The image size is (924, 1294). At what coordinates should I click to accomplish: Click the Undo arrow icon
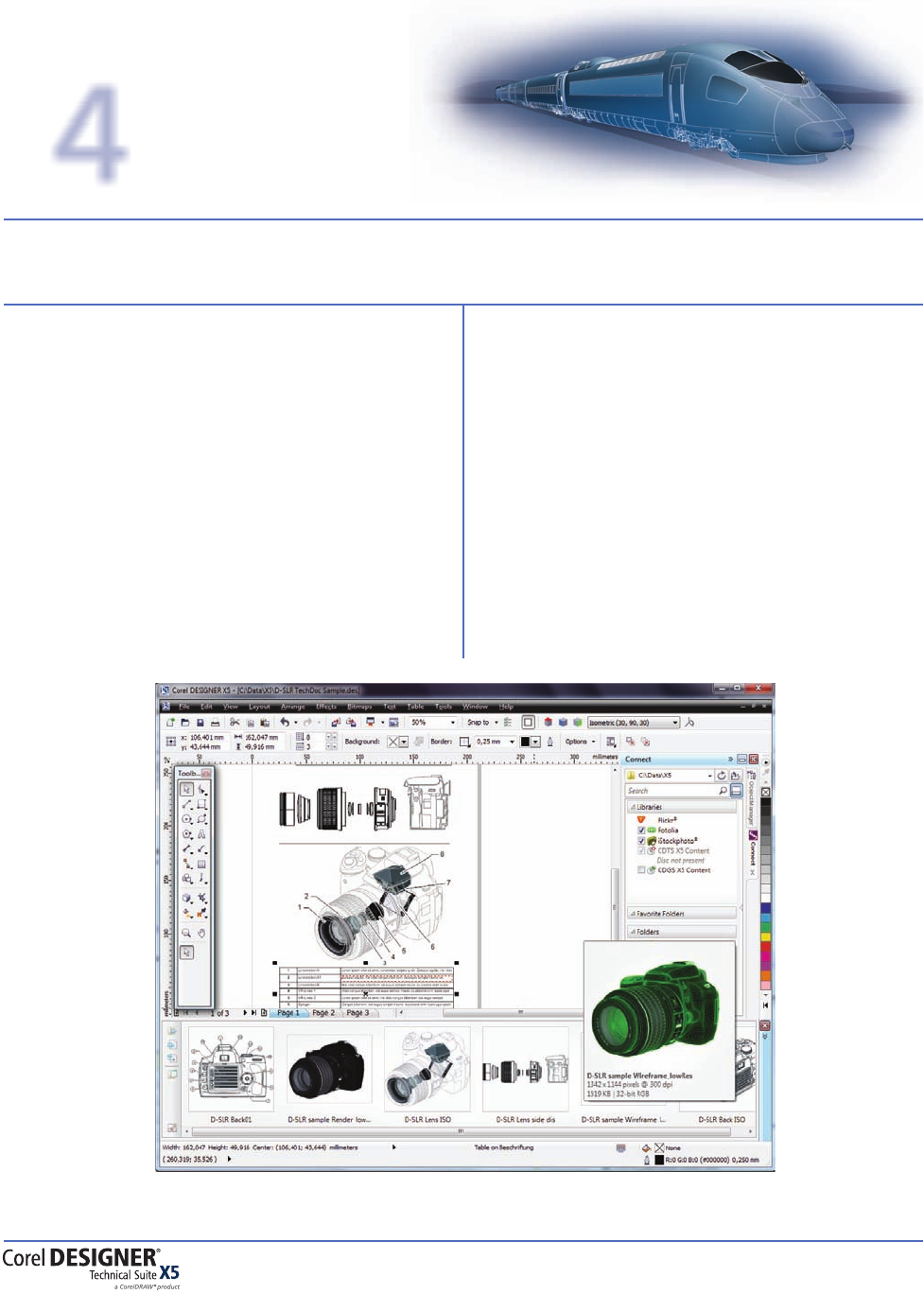(285, 723)
